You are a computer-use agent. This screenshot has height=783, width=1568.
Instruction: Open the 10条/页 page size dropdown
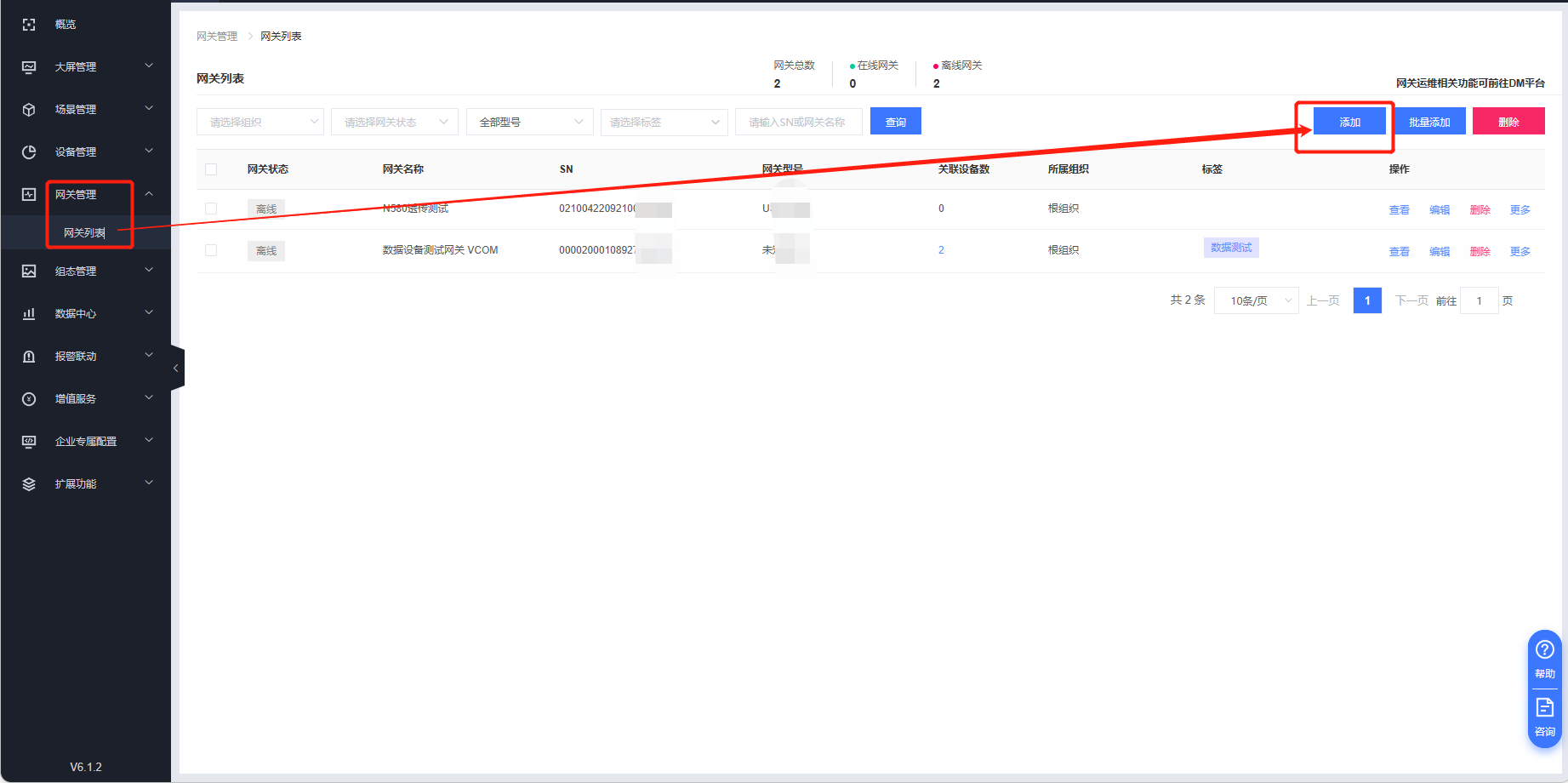pos(1256,300)
